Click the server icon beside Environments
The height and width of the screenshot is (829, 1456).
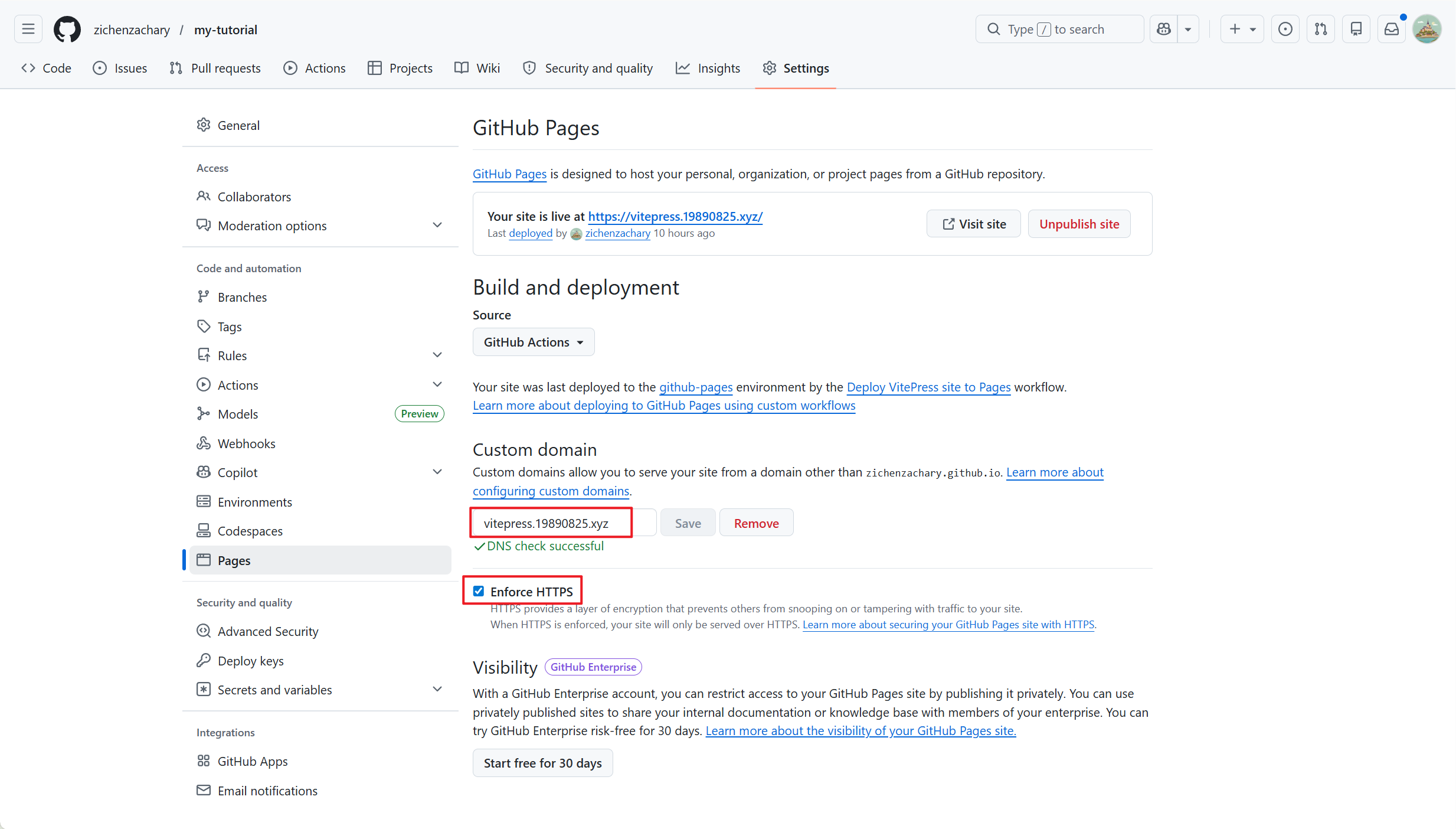click(204, 501)
